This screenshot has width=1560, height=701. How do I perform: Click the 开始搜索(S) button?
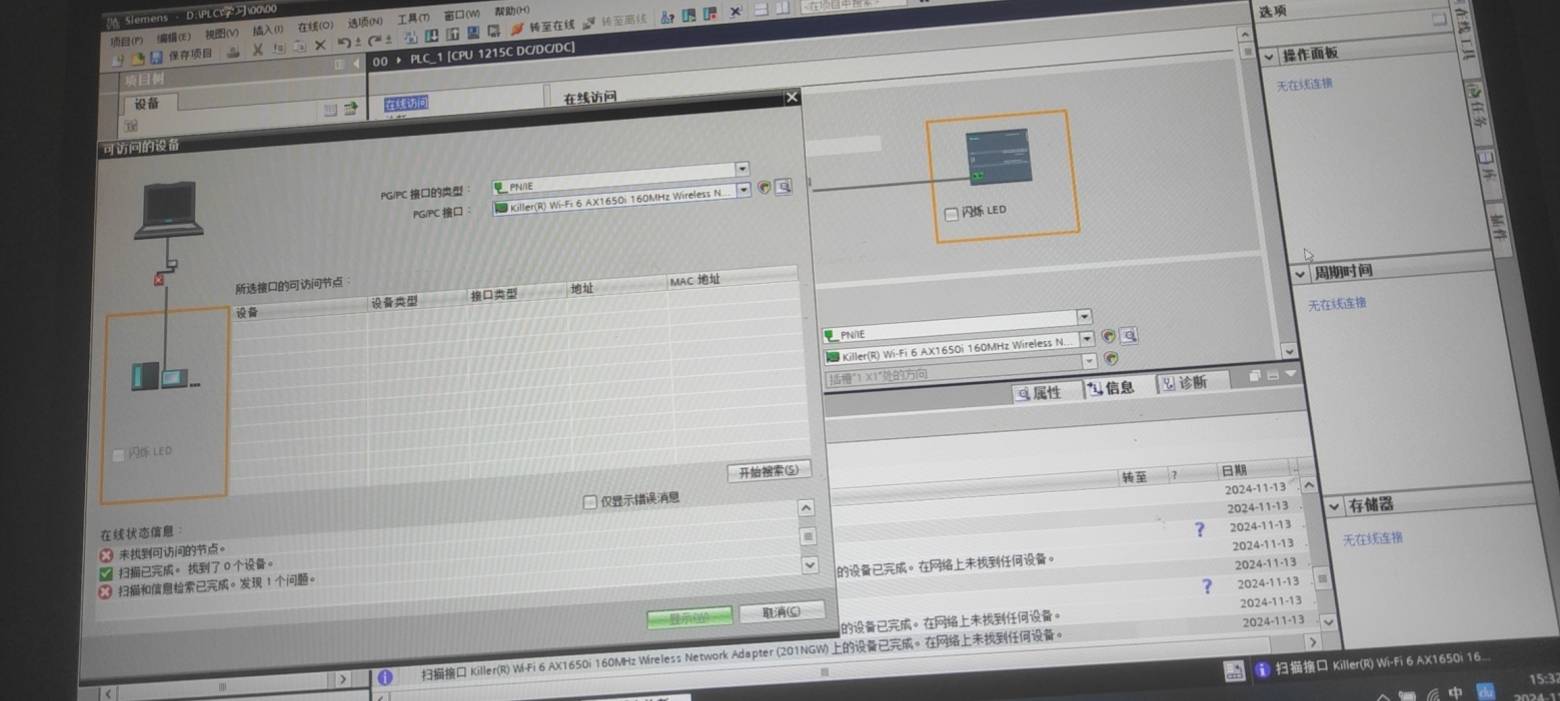[768, 471]
